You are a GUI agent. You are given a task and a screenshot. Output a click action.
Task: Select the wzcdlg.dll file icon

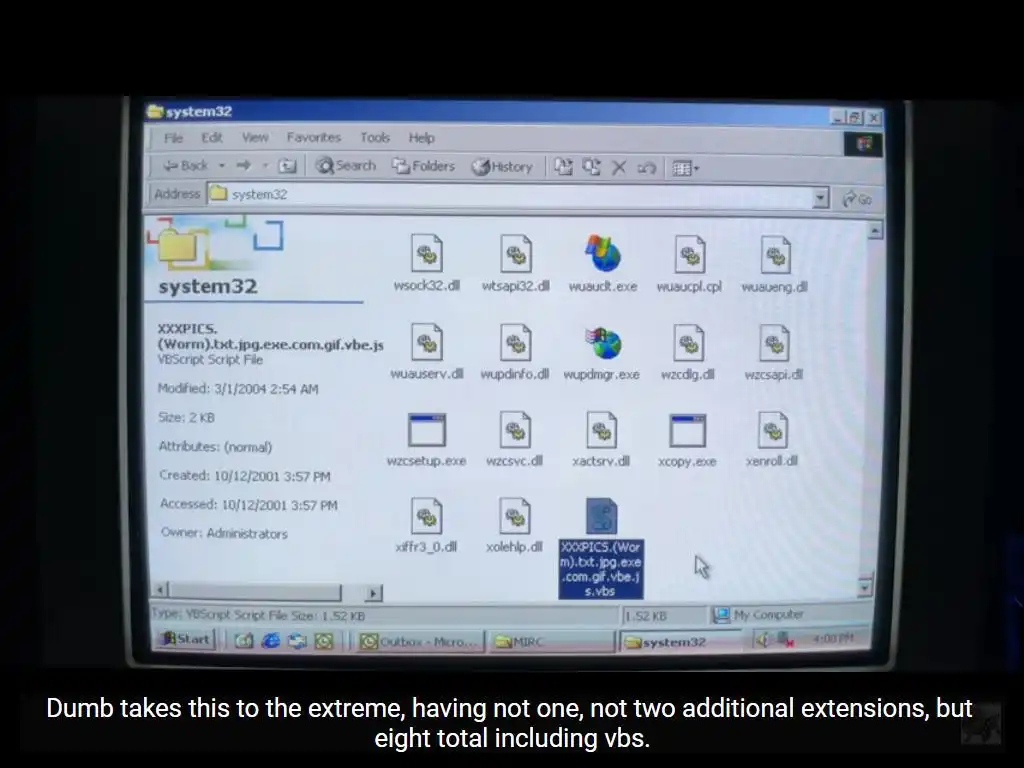pyautogui.click(x=688, y=342)
